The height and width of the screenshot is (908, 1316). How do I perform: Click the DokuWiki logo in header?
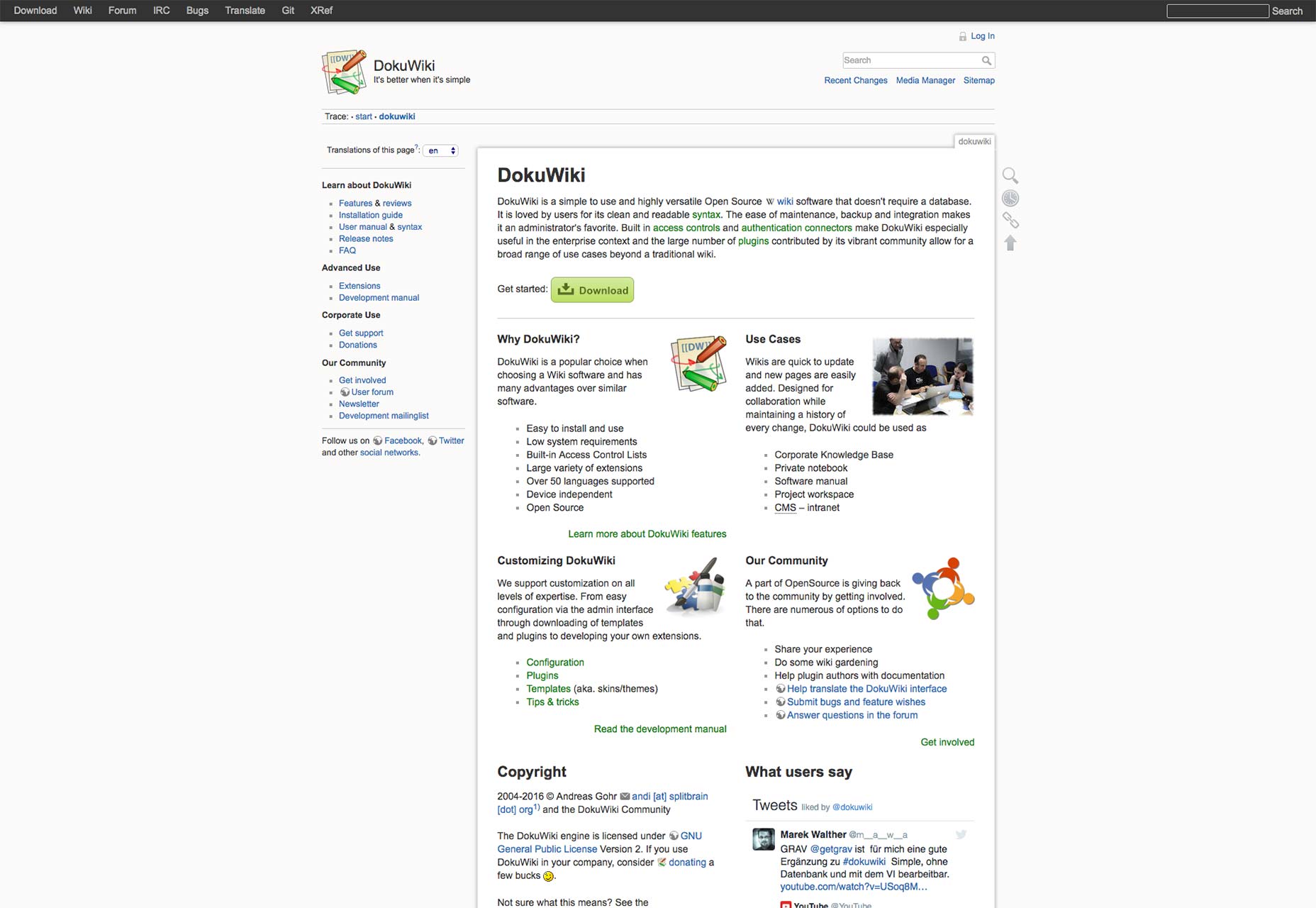click(x=345, y=72)
